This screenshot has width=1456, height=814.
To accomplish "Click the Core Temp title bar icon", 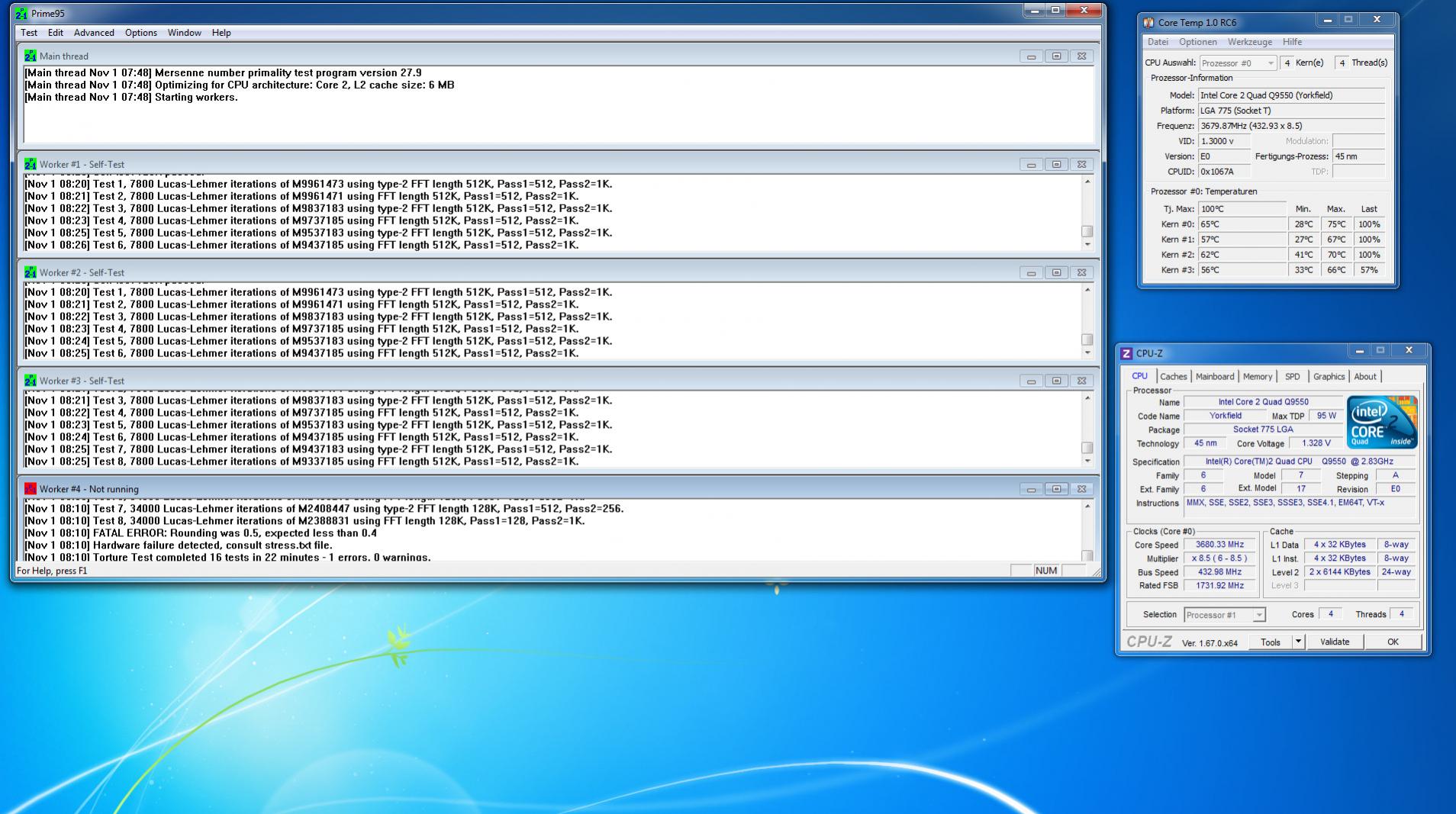I will click(x=1148, y=22).
